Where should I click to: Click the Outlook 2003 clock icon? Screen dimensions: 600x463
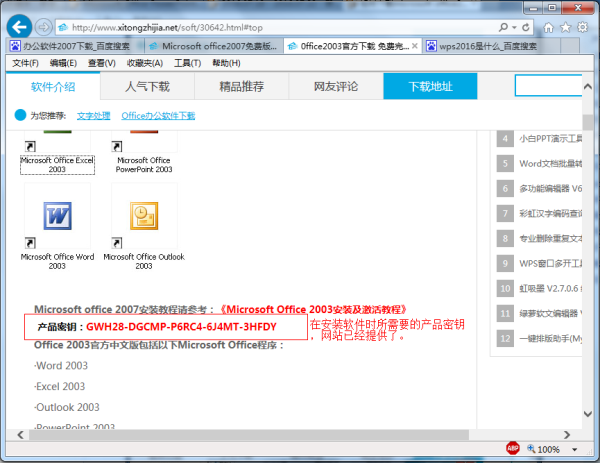(x=144, y=216)
